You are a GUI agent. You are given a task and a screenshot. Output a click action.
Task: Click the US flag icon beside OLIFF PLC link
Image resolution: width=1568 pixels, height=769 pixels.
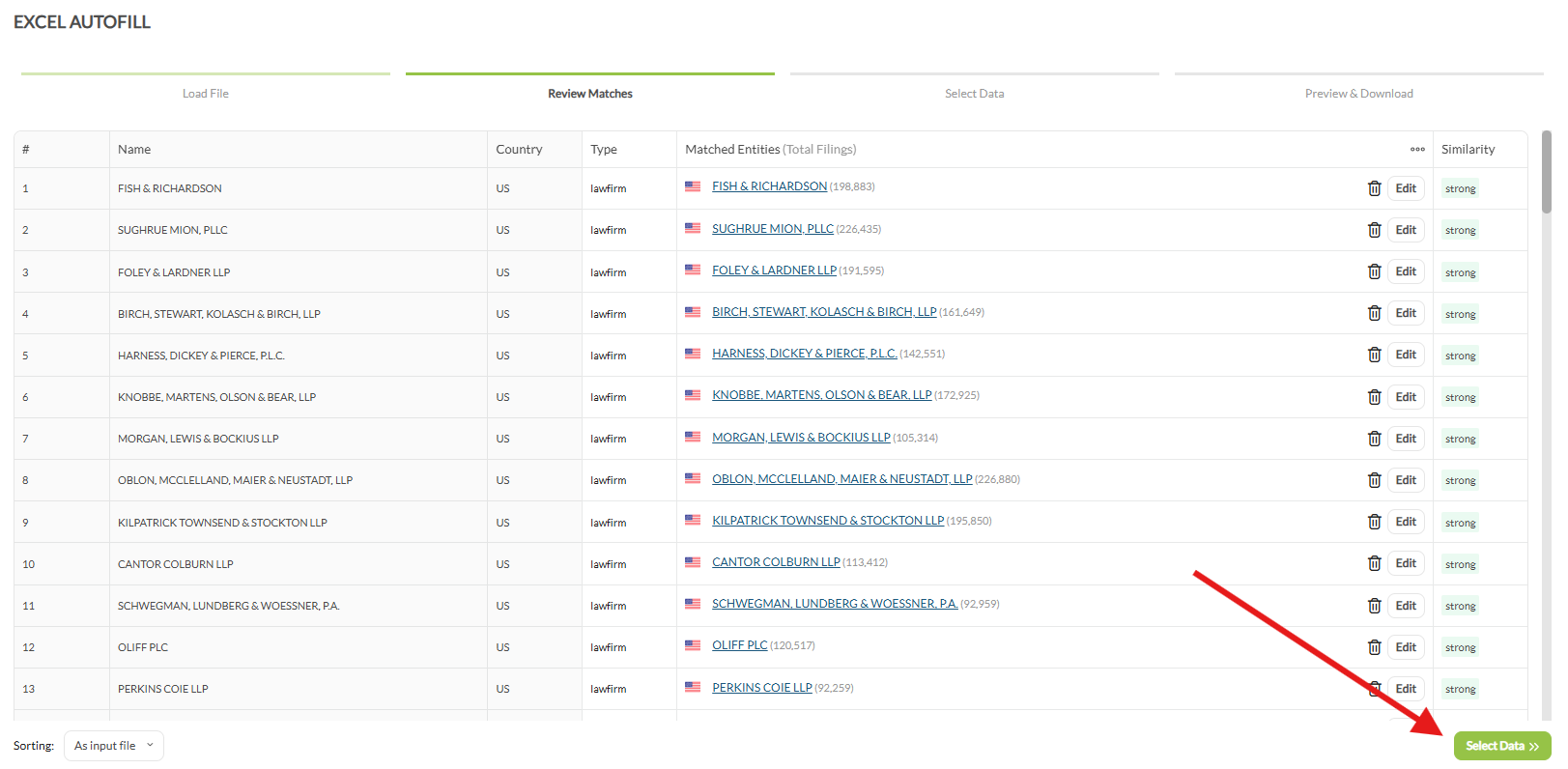pyautogui.click(x=693, y=645)
